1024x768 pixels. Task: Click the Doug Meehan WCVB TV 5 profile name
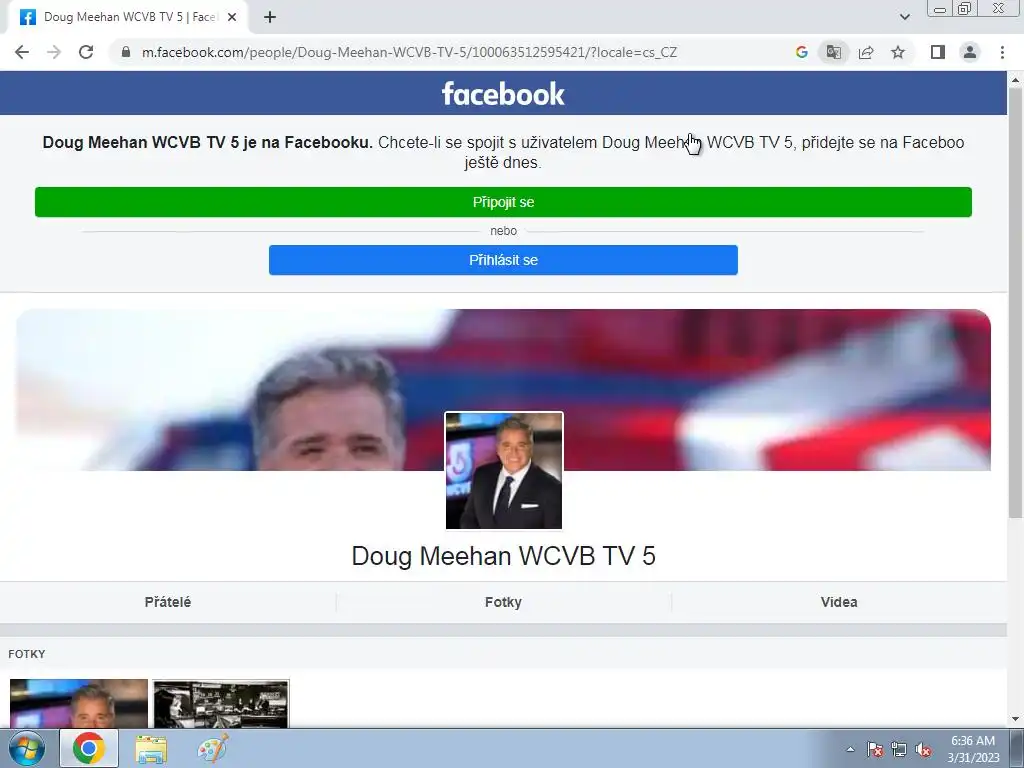click(x=503, y=556)
